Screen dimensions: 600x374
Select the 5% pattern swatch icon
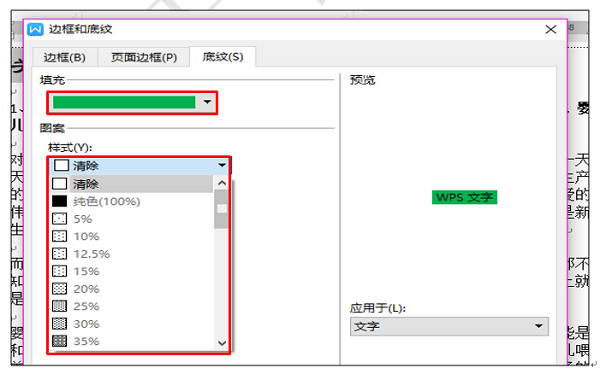point(59,219)
